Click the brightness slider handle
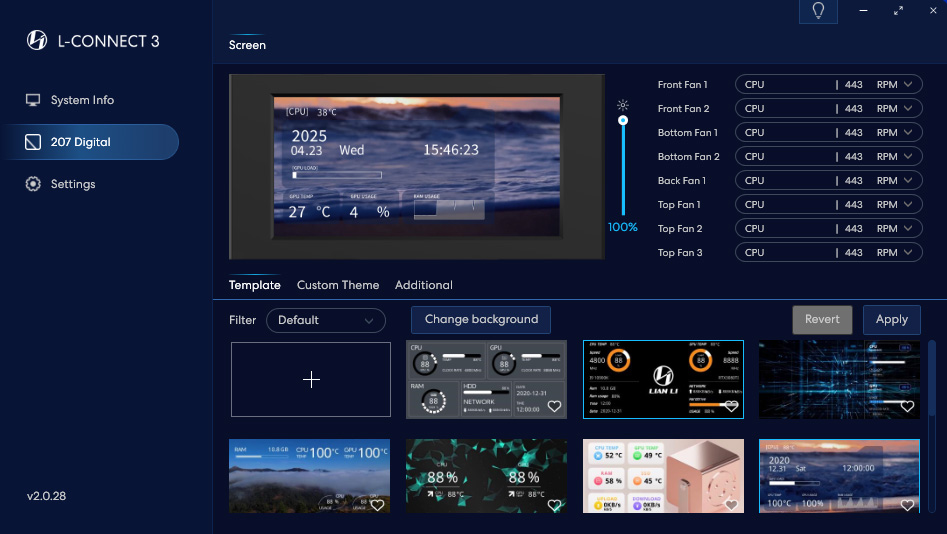This screenshot has height=534, width=947. pos(623,120)
